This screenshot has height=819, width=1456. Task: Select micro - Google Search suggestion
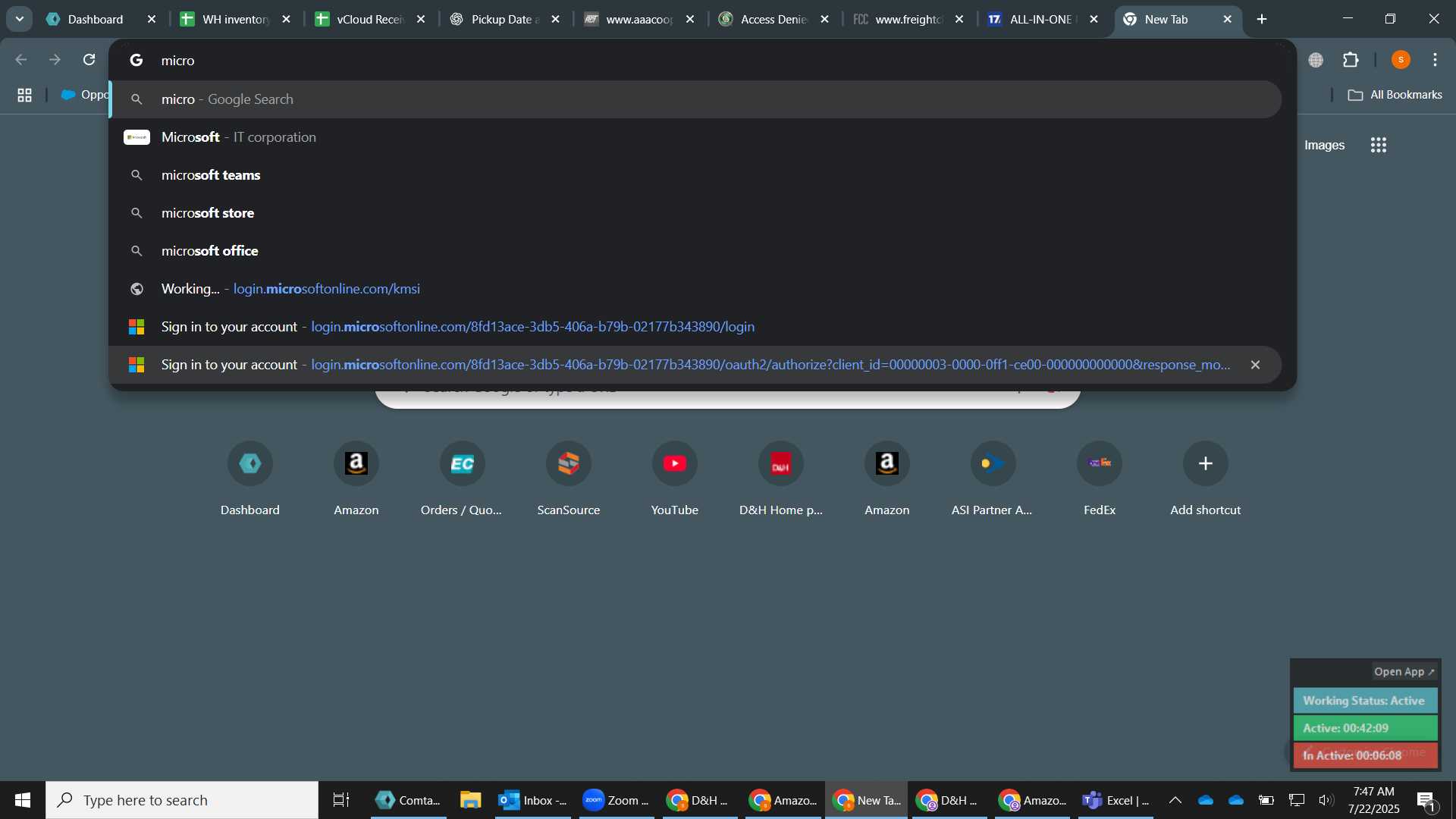pos(695,99)
